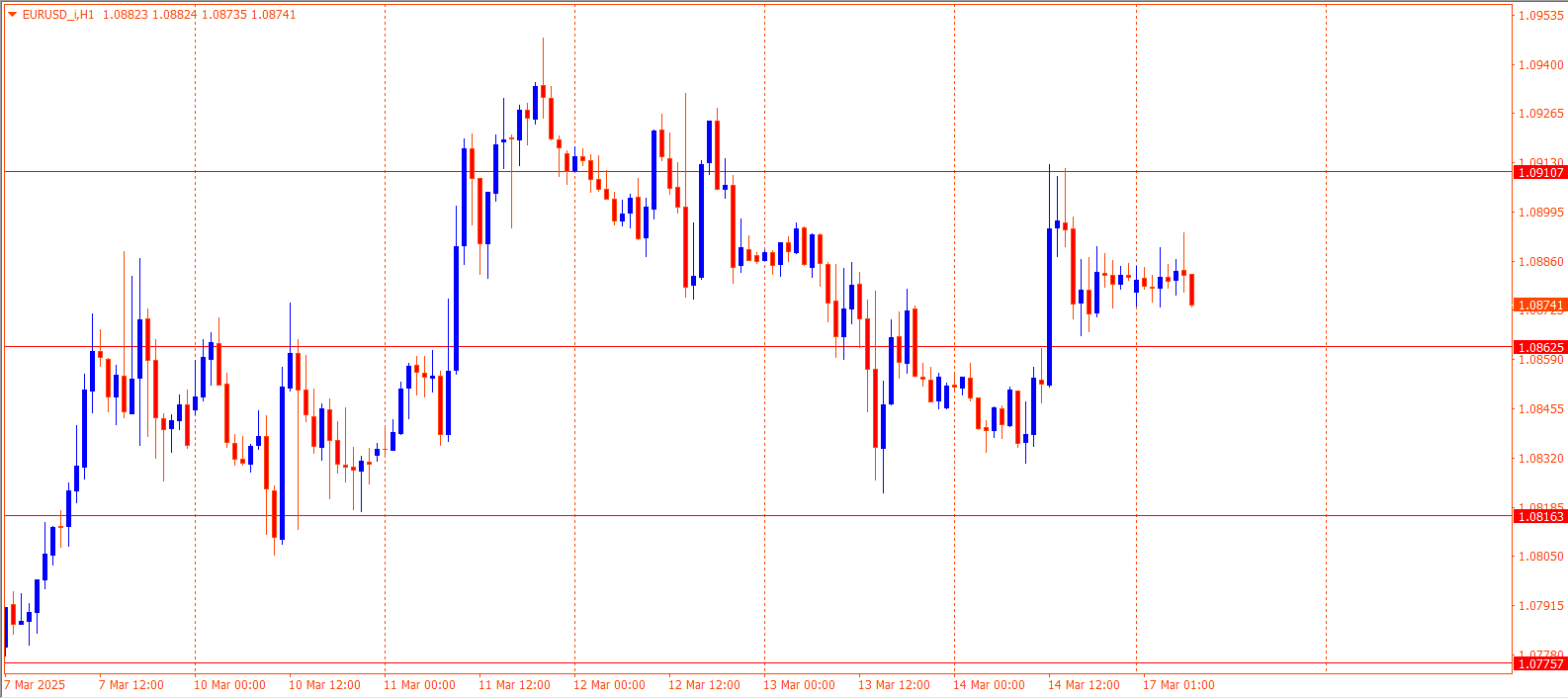Click the 1.09265 price axis label

[x=1541, y=114]
